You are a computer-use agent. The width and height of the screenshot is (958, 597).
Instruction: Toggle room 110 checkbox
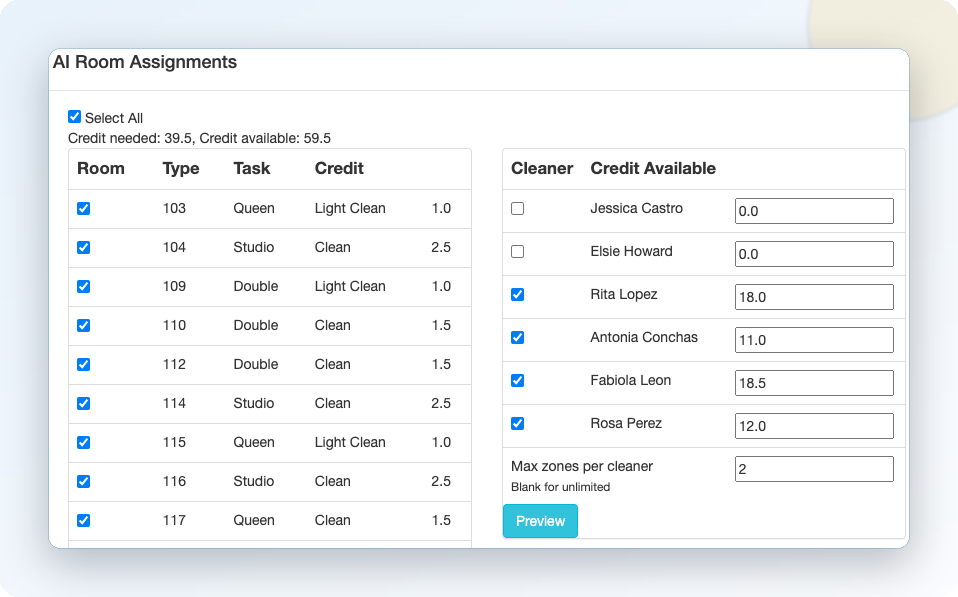coord(84,326)
